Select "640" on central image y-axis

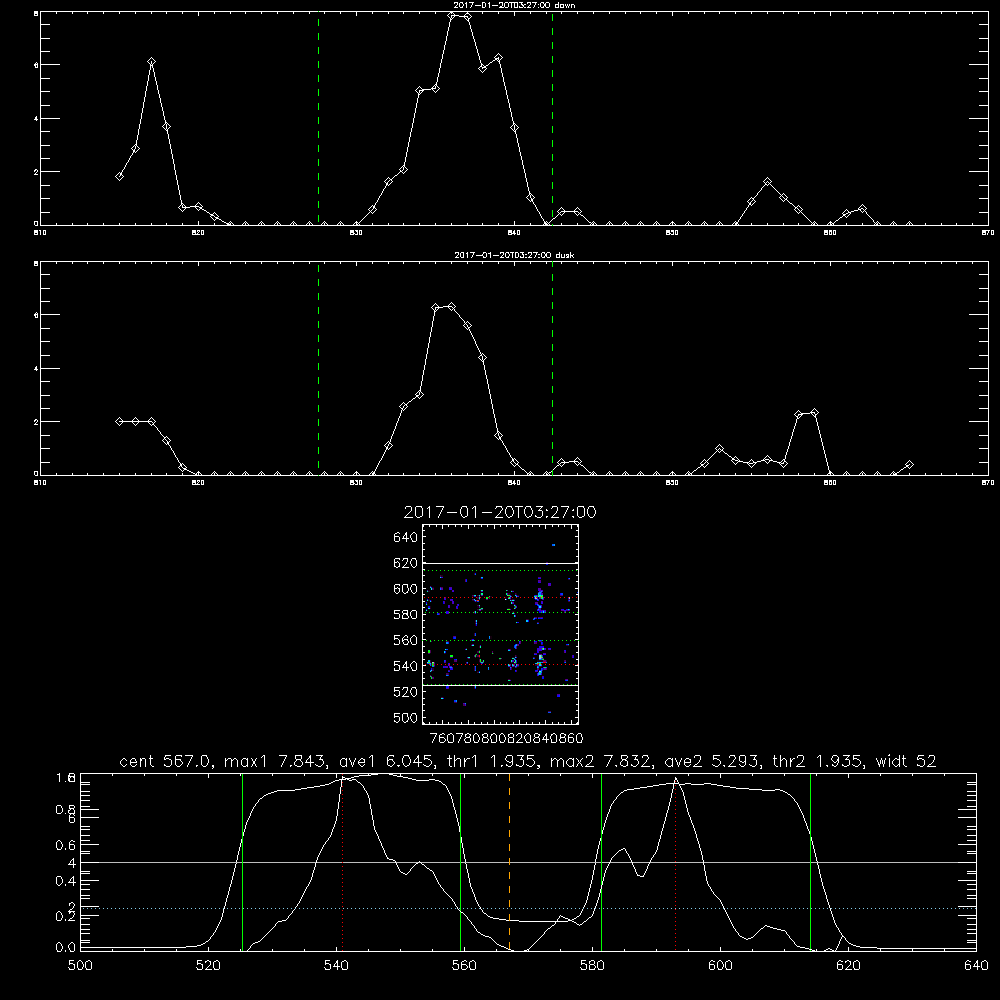(406, 538)
